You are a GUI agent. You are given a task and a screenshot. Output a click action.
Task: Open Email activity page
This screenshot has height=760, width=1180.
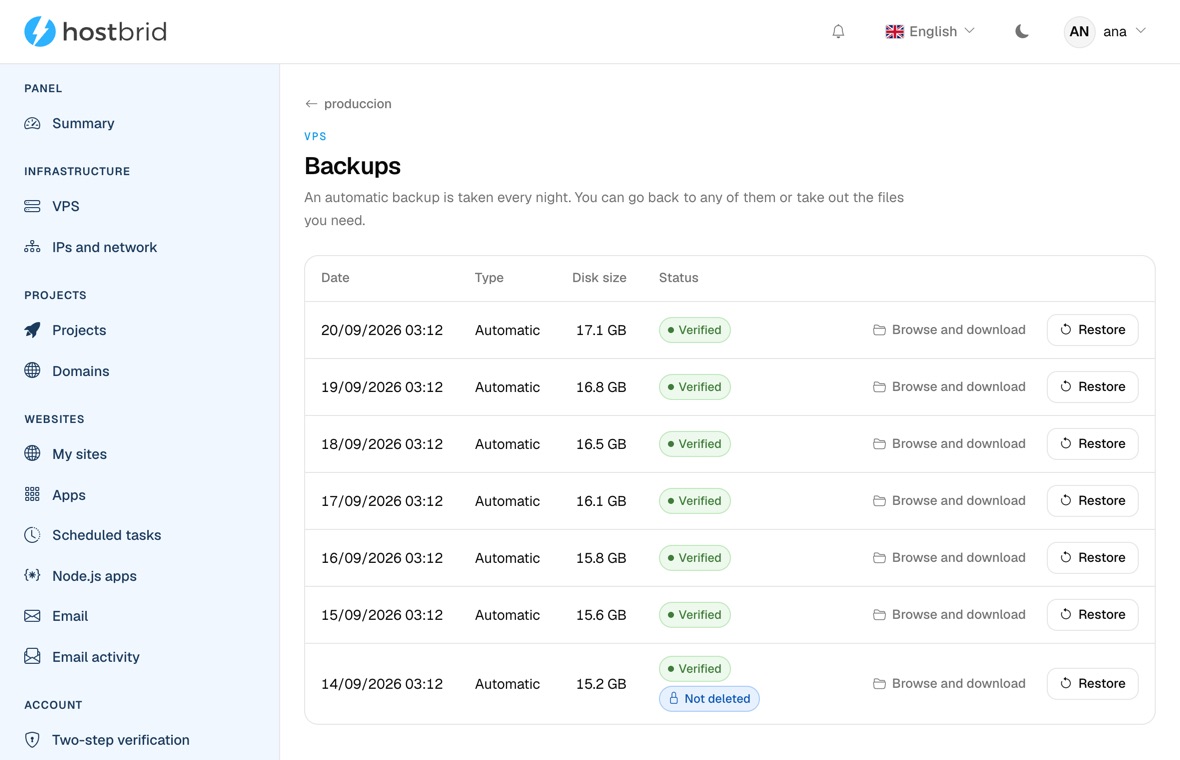tap(96, 657)
